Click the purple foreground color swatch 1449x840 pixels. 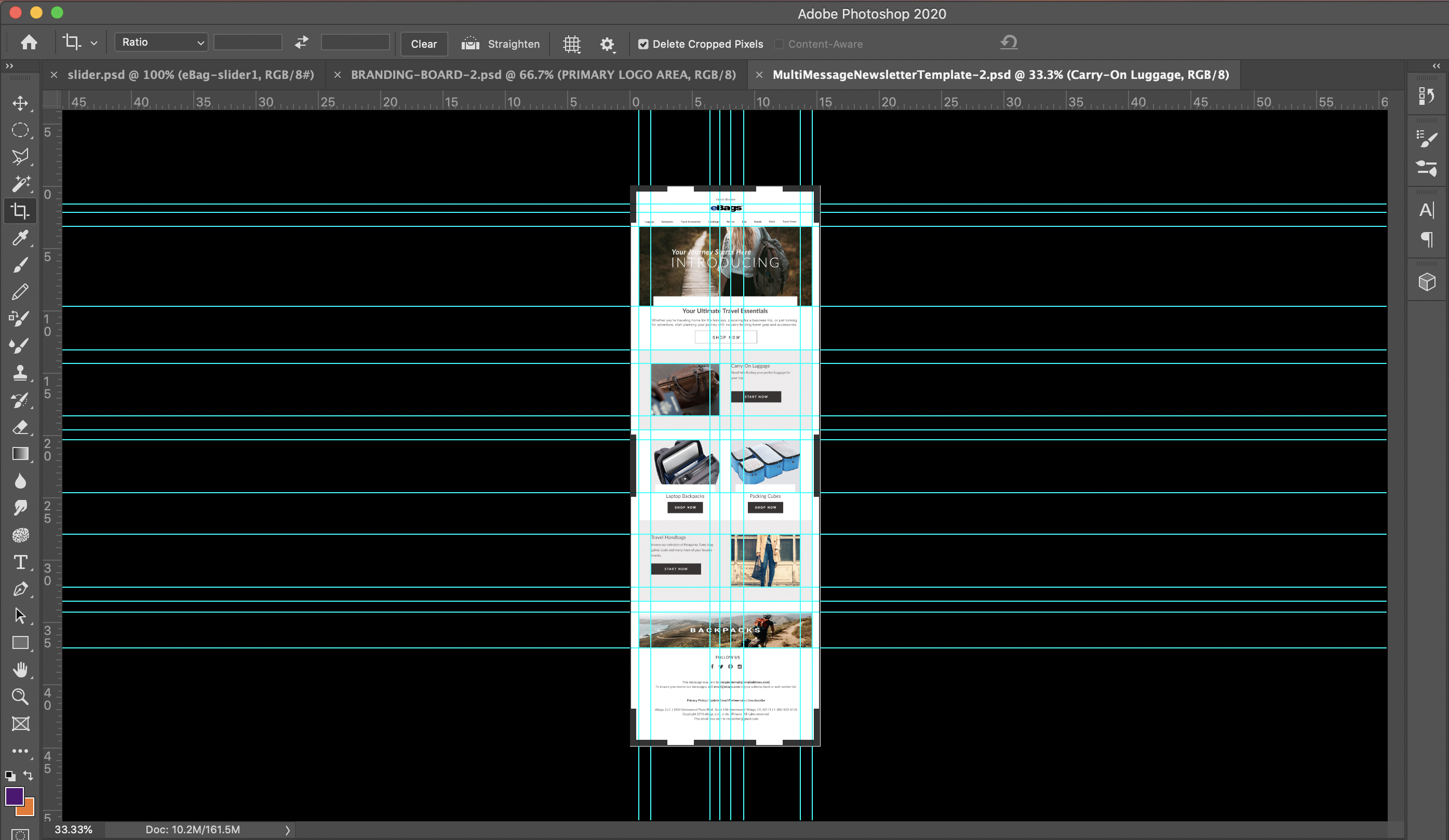(14, 796)
